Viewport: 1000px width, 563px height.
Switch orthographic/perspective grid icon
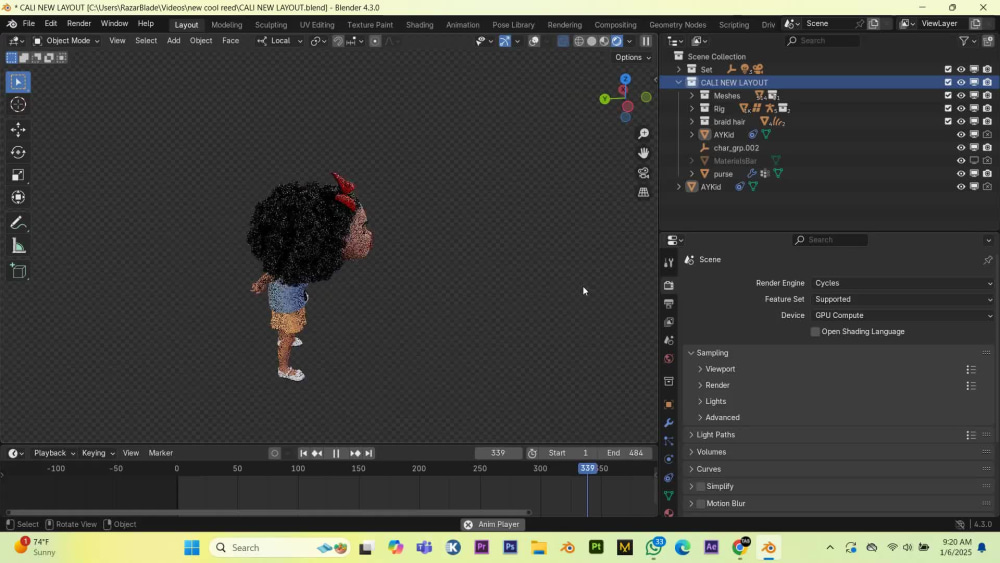coord(643,193)
